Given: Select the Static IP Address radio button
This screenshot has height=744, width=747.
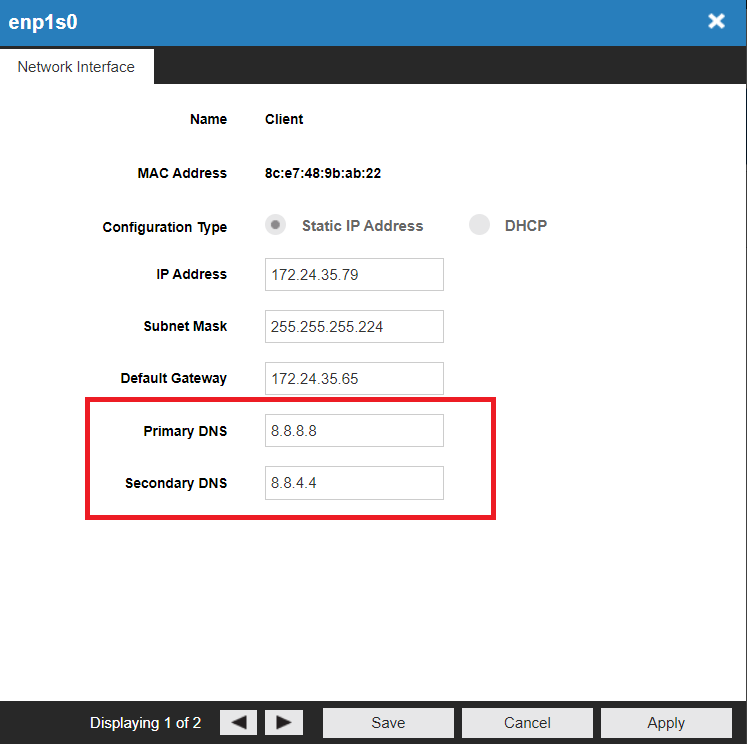Looking at the screenshot, I should pos(276,225).
